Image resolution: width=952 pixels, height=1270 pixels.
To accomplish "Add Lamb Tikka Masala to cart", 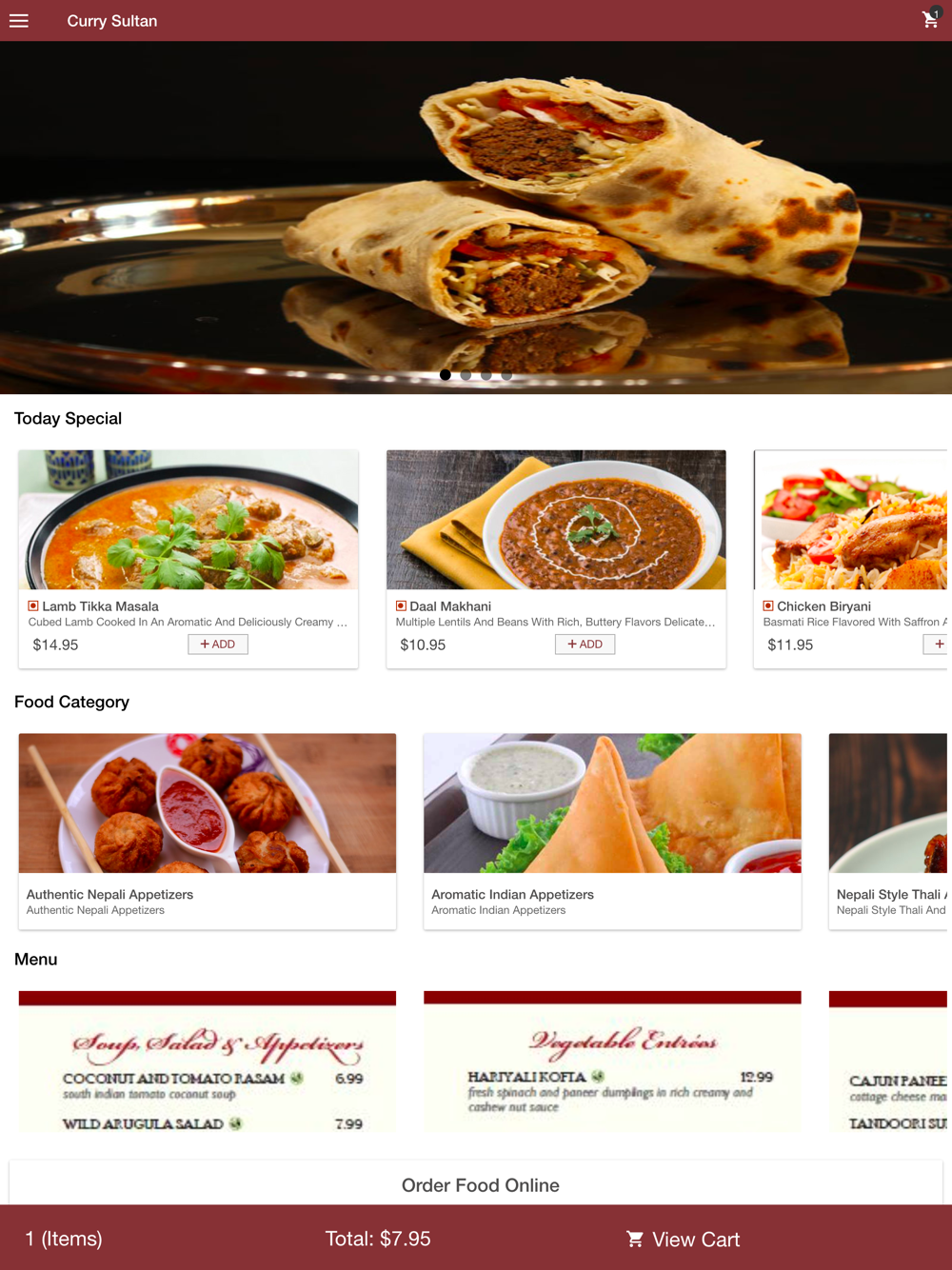I will 218,645.
